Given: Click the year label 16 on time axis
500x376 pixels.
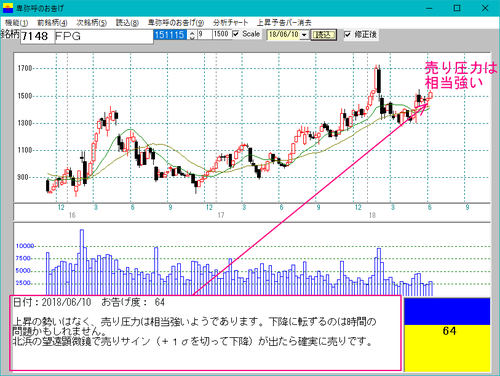Looking at the screenshot, I should (x=72, y=215).
